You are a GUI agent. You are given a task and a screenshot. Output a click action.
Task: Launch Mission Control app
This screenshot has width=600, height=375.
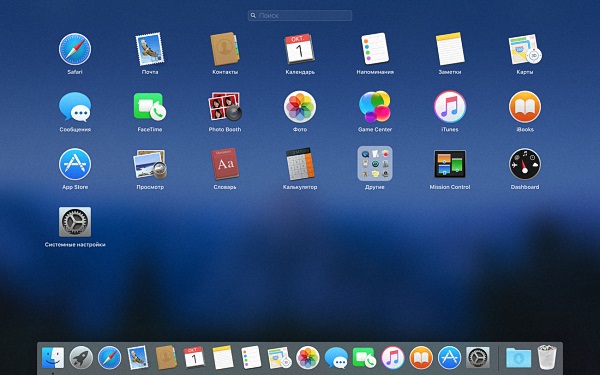450,164
